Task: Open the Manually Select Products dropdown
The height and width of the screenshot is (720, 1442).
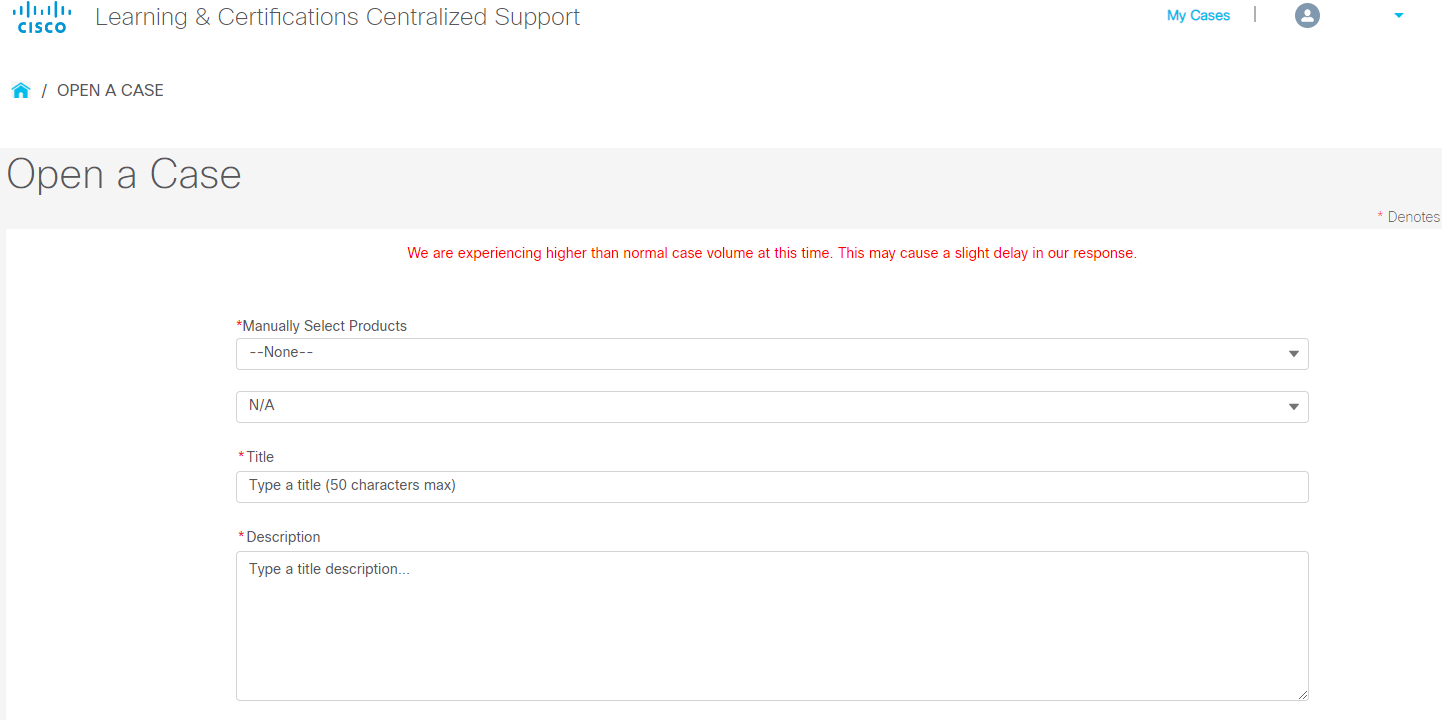Action: (772, 354)
